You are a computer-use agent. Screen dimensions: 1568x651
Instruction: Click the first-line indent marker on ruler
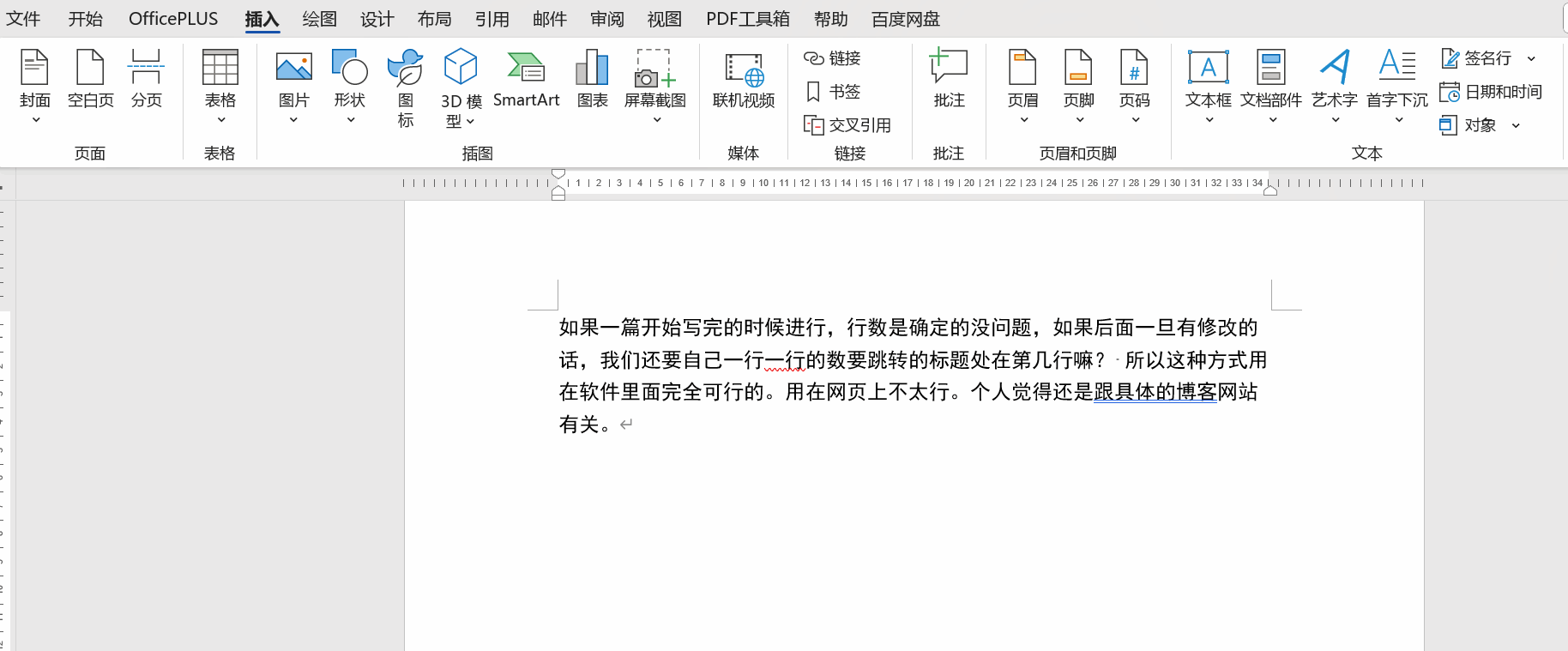pos(558,174)
